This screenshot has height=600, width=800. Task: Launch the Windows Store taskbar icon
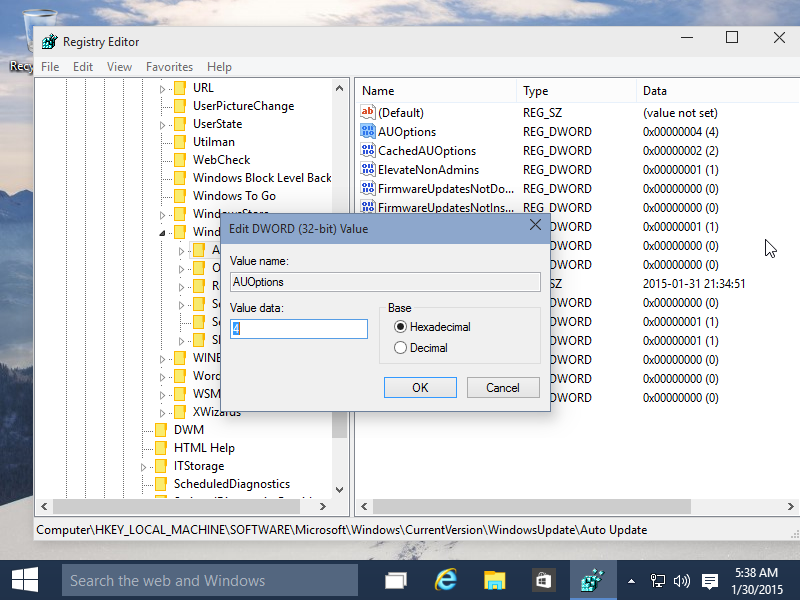pos(542,579)
